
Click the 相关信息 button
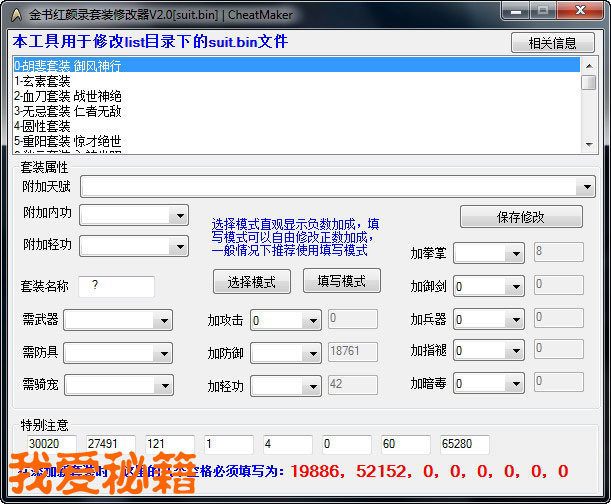[551, 43]
